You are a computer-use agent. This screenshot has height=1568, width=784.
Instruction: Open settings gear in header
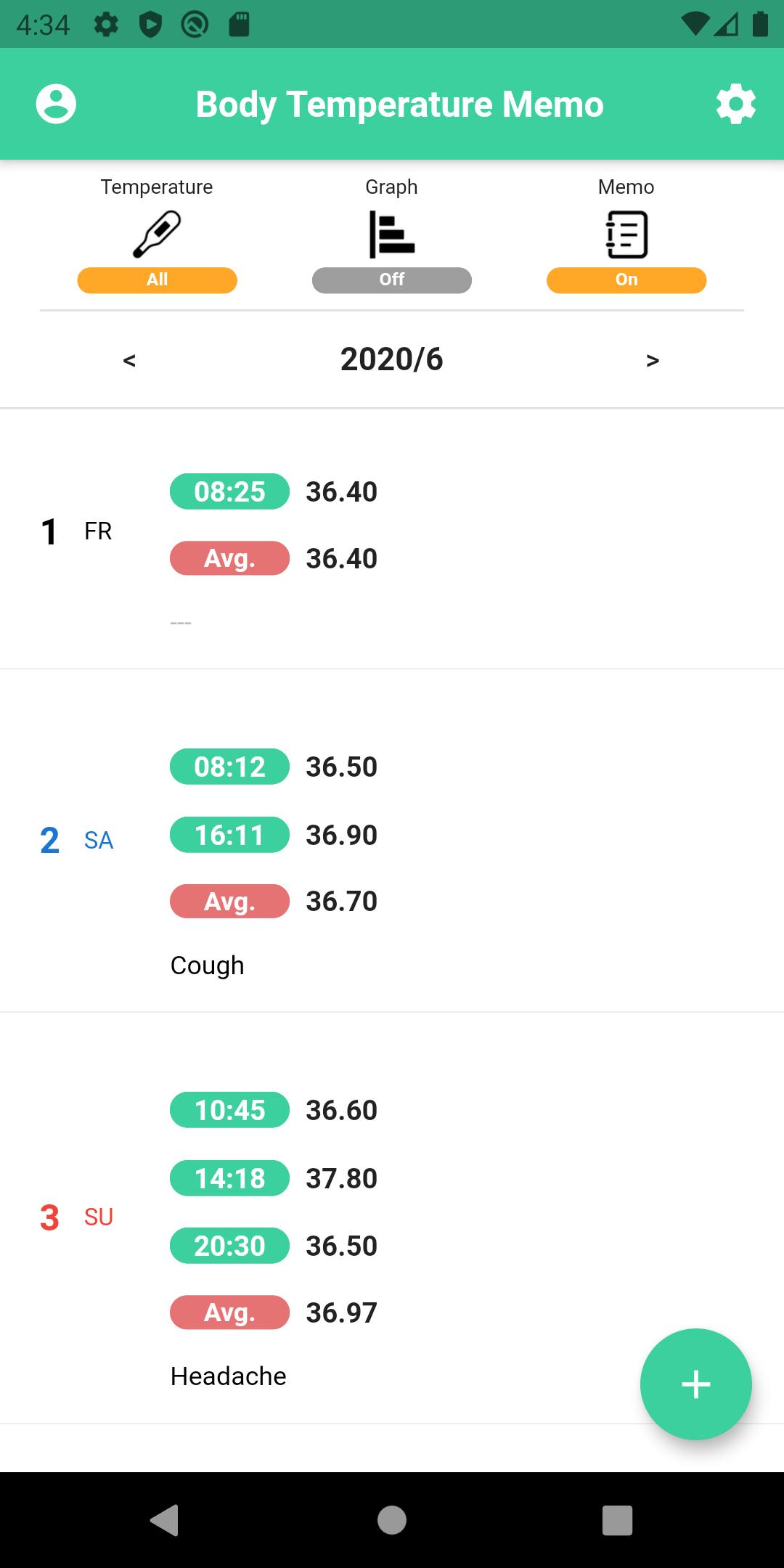(736, 104)
